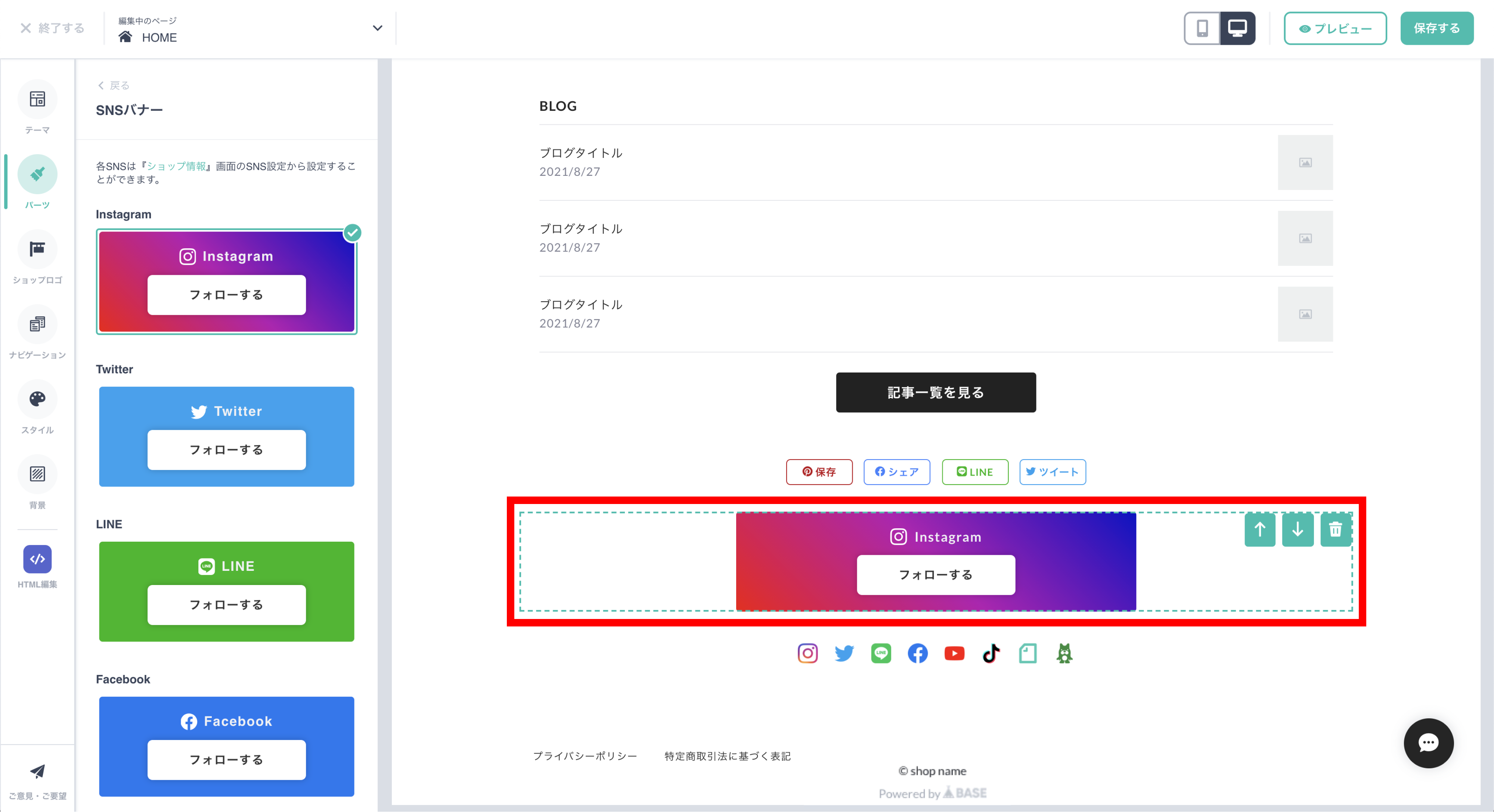
Task: Click the BLOG section heading
Action: click(558, 106)
